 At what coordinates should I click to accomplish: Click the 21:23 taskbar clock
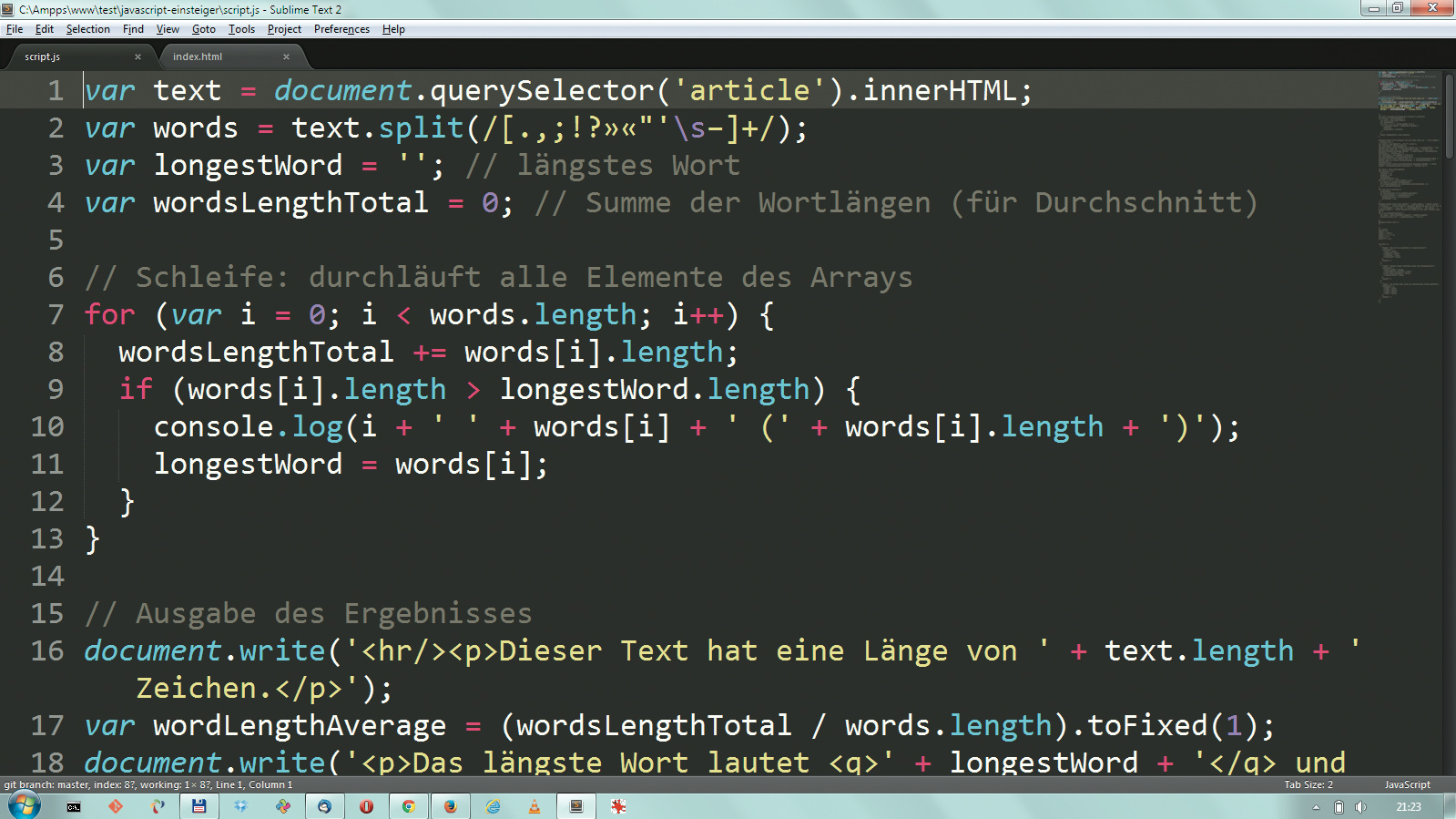coord(1408,807)
